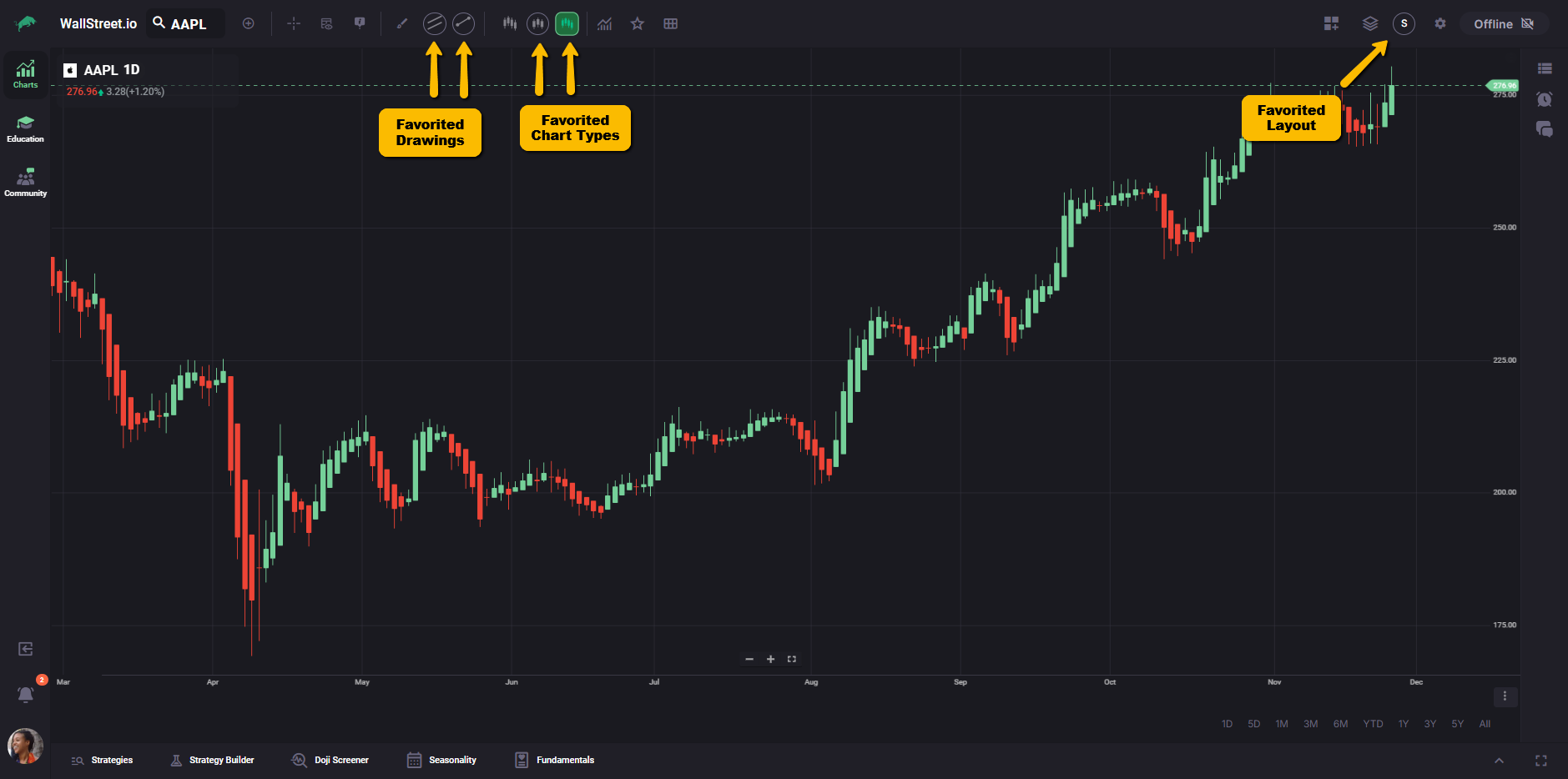Open the brush drawing tools
The width and height of the screenshot is (1568, 779).
(402, 23)
